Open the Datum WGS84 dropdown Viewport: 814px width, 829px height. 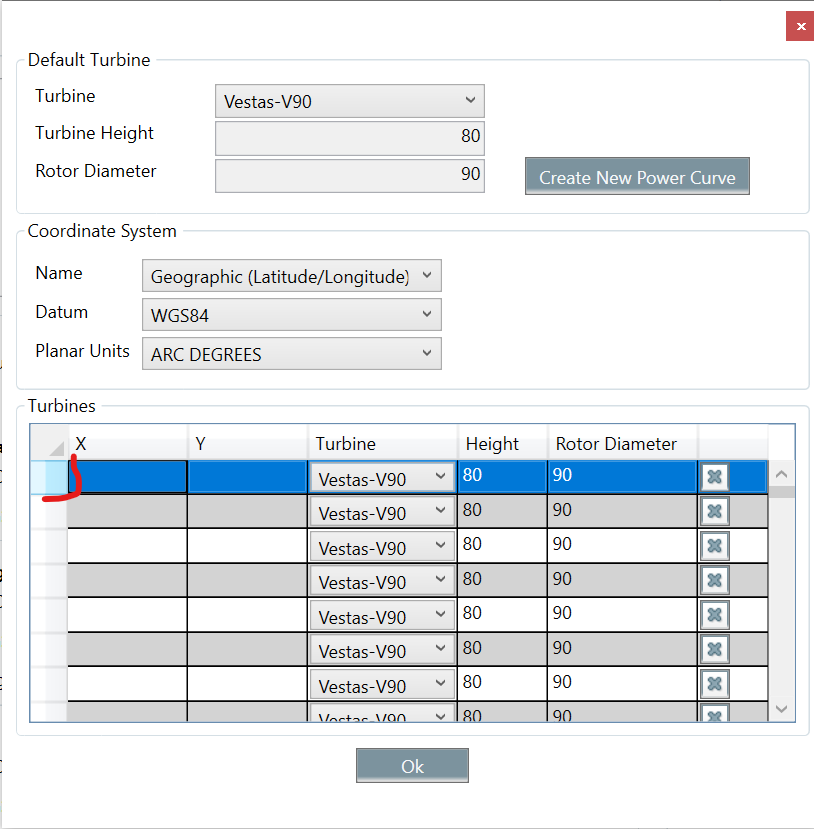(291, 315)
